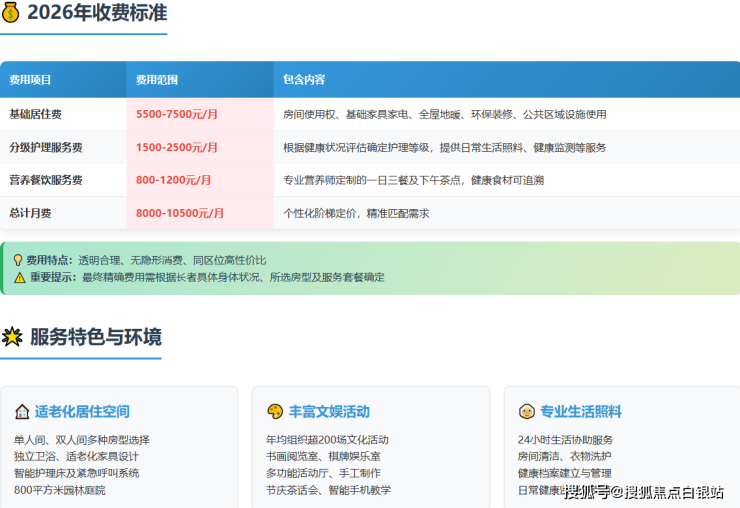Click the money bag icon beside 2026年收费标准
740x508 pixels.
point(11,13)
